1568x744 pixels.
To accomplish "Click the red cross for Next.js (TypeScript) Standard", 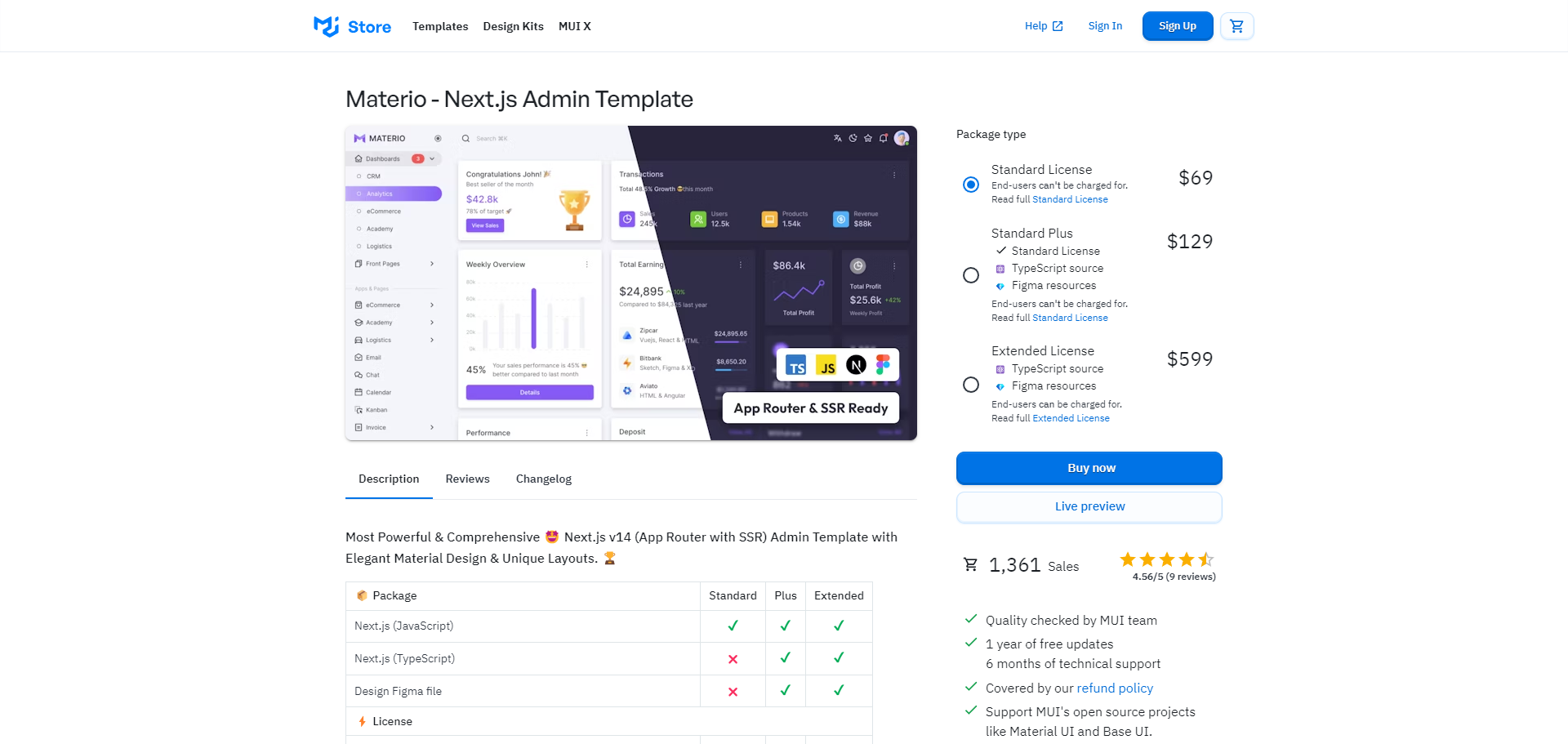I will [x=733, y=659].
